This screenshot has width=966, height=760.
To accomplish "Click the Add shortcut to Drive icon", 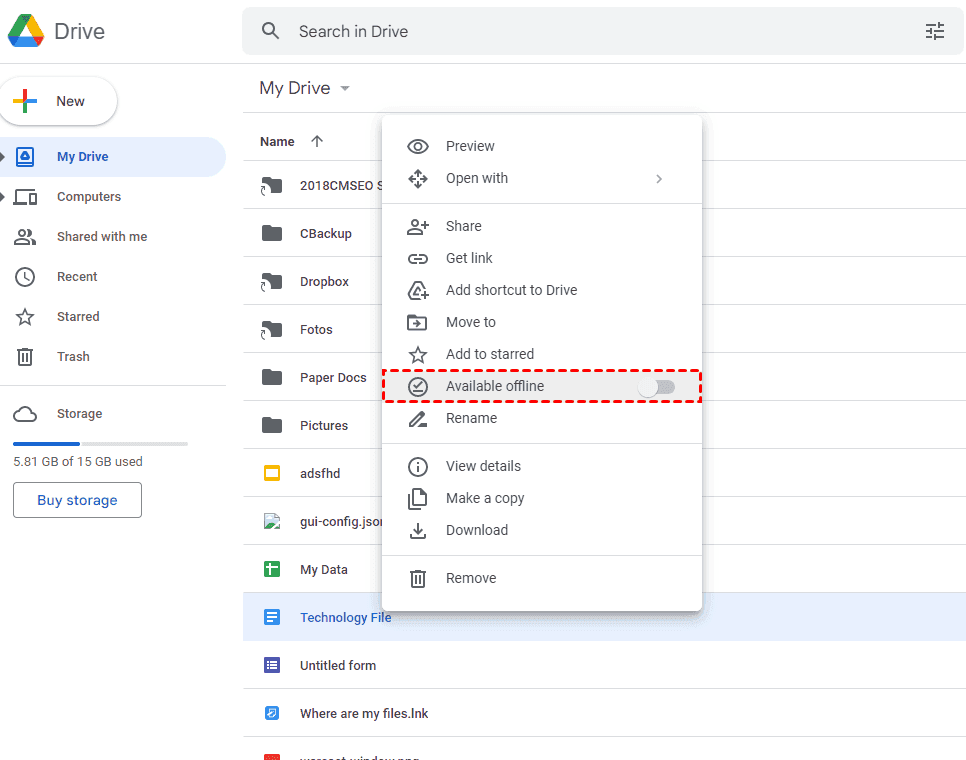I will point(418,290).
